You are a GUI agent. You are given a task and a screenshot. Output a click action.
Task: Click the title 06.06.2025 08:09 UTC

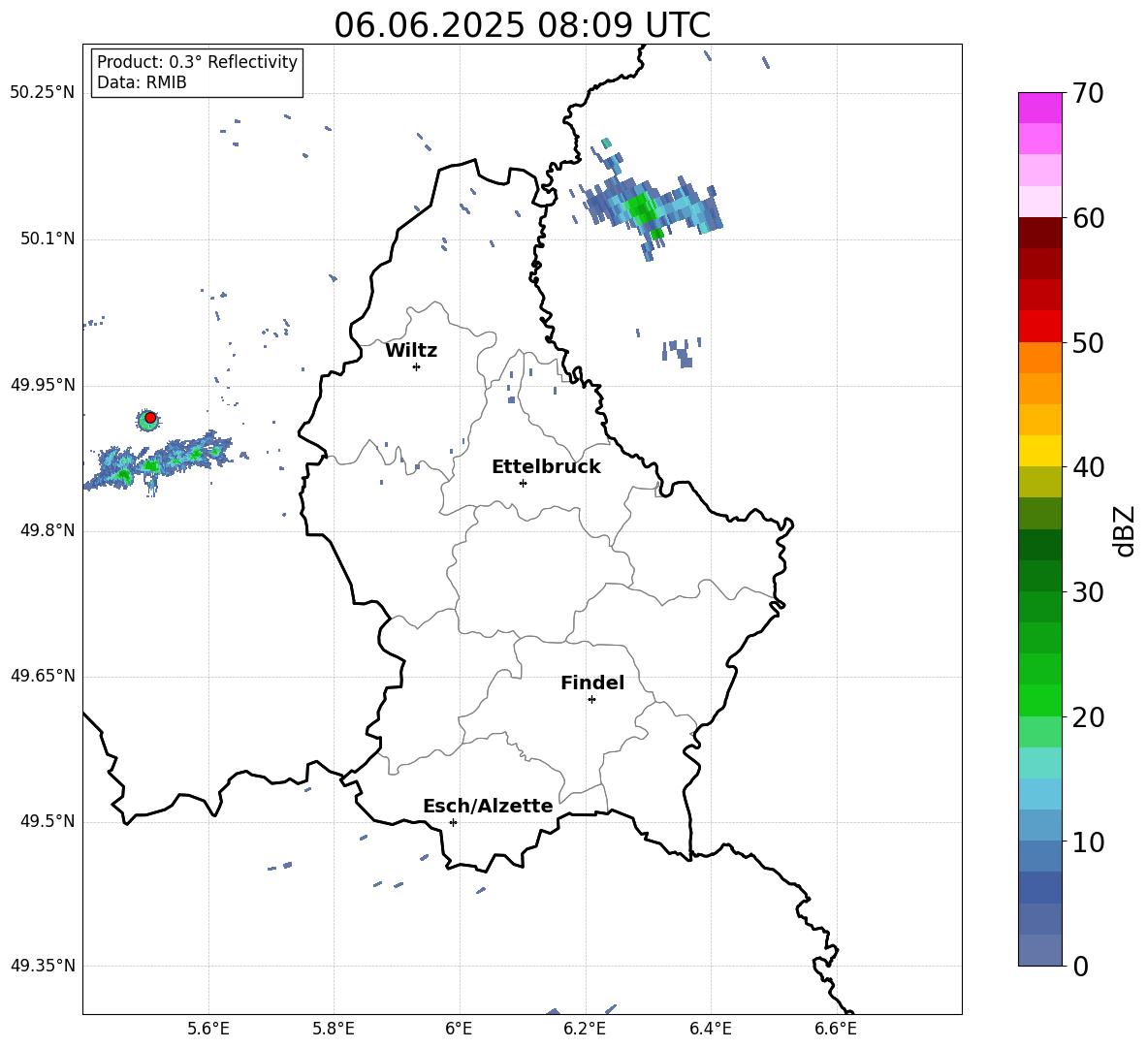(522, 25)
